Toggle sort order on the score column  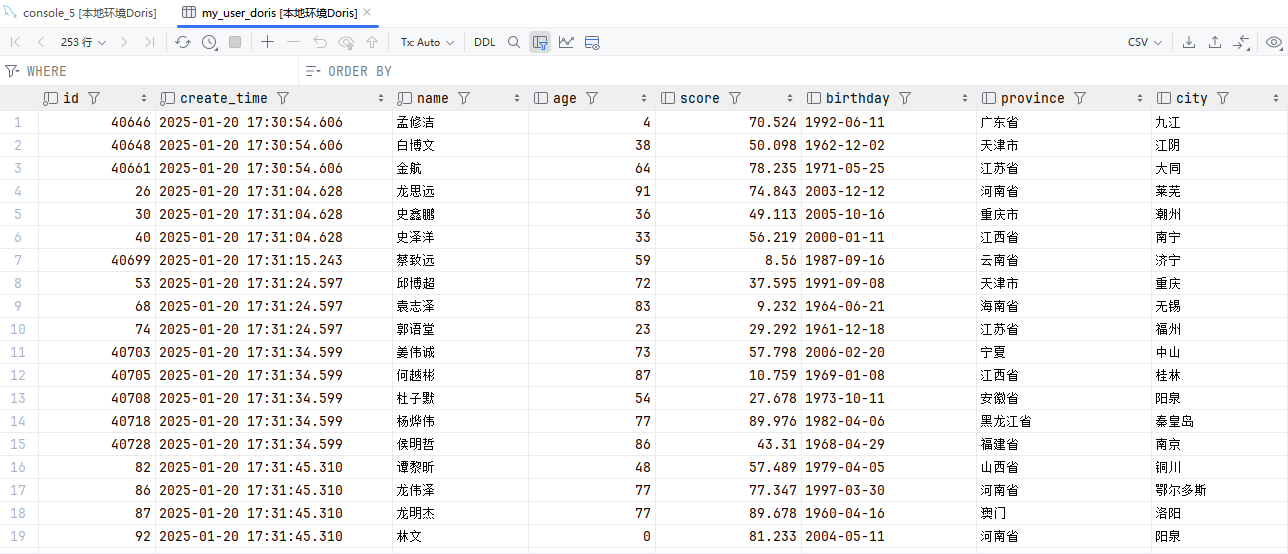[791, 98]
